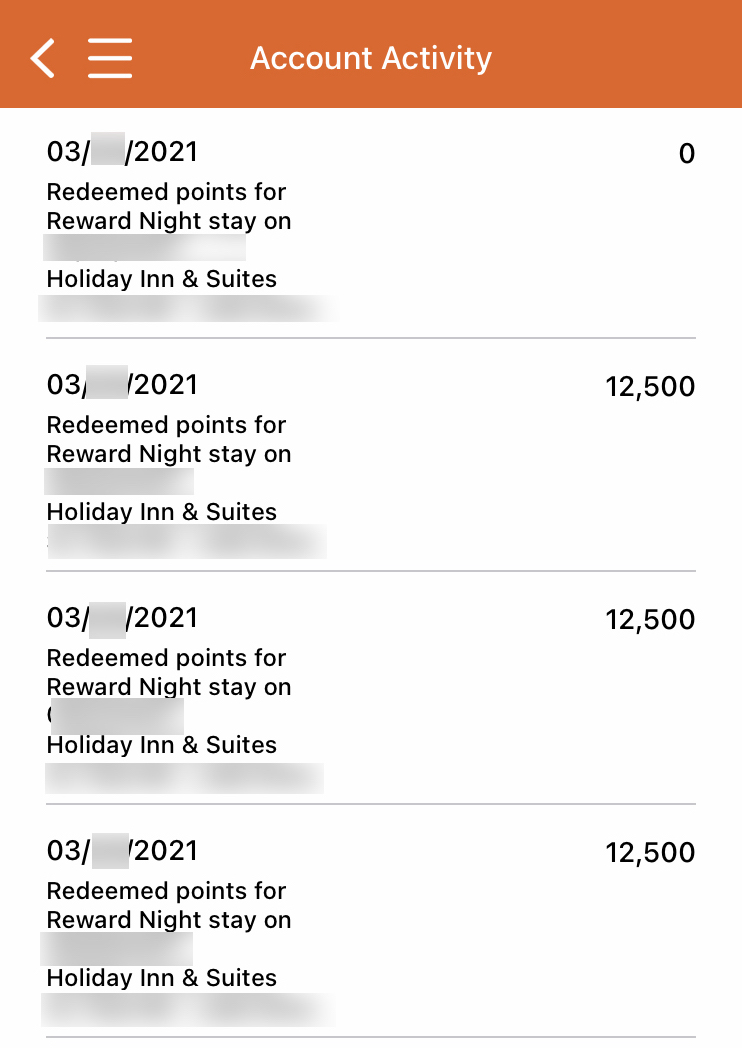Tap the back arrow icon
Viewport: 742px width, 1048px height.
coord(42,58)
